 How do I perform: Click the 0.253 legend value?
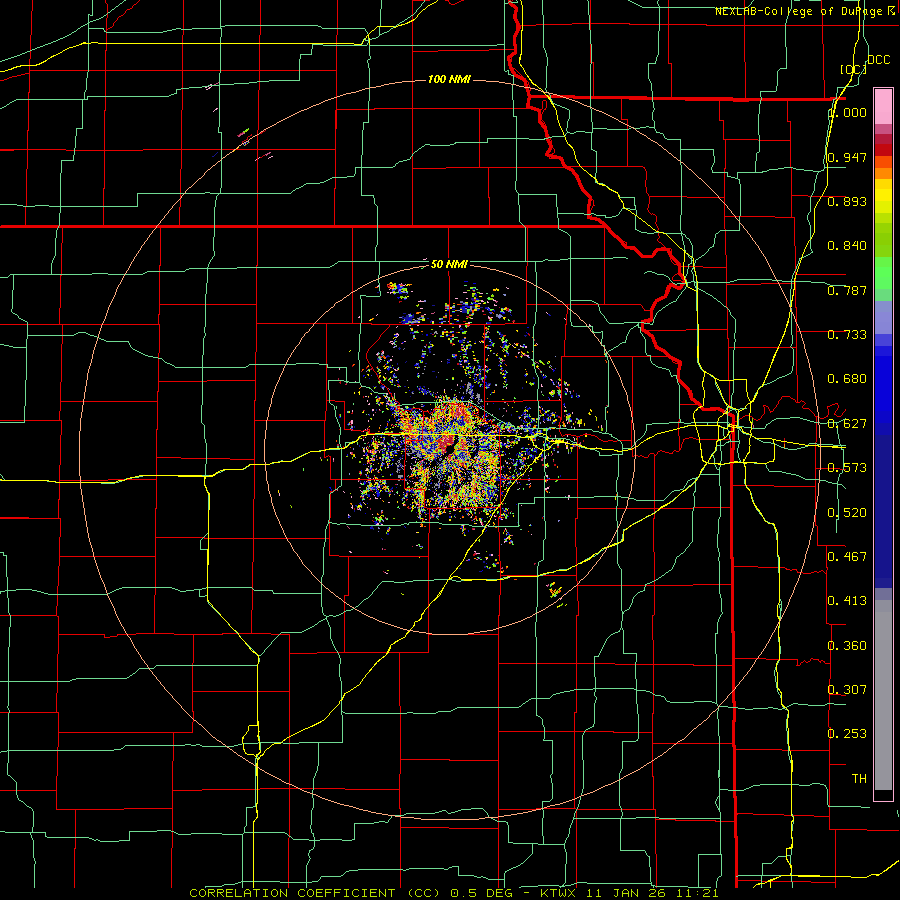[x=847, y=734]
